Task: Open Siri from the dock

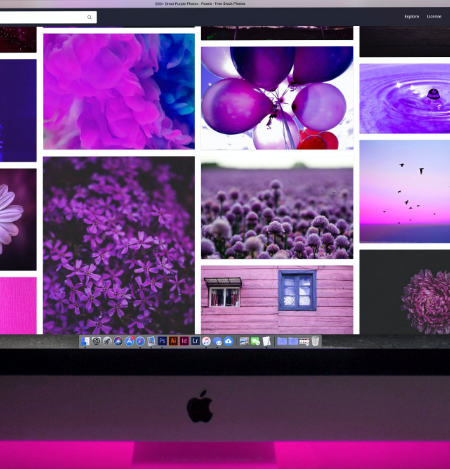Action: pyautogui.click(x=118, y=341)
